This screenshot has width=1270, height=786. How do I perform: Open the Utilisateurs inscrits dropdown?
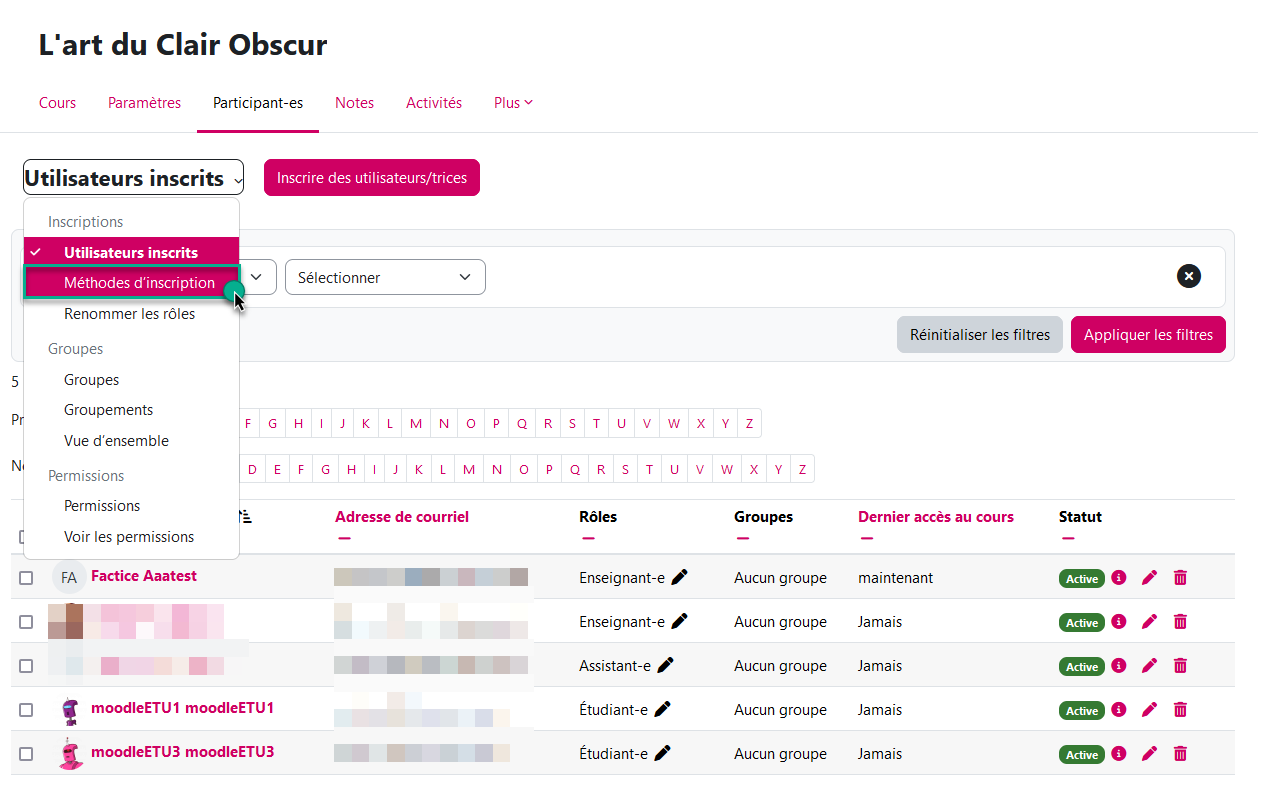[x=133, y=178]
